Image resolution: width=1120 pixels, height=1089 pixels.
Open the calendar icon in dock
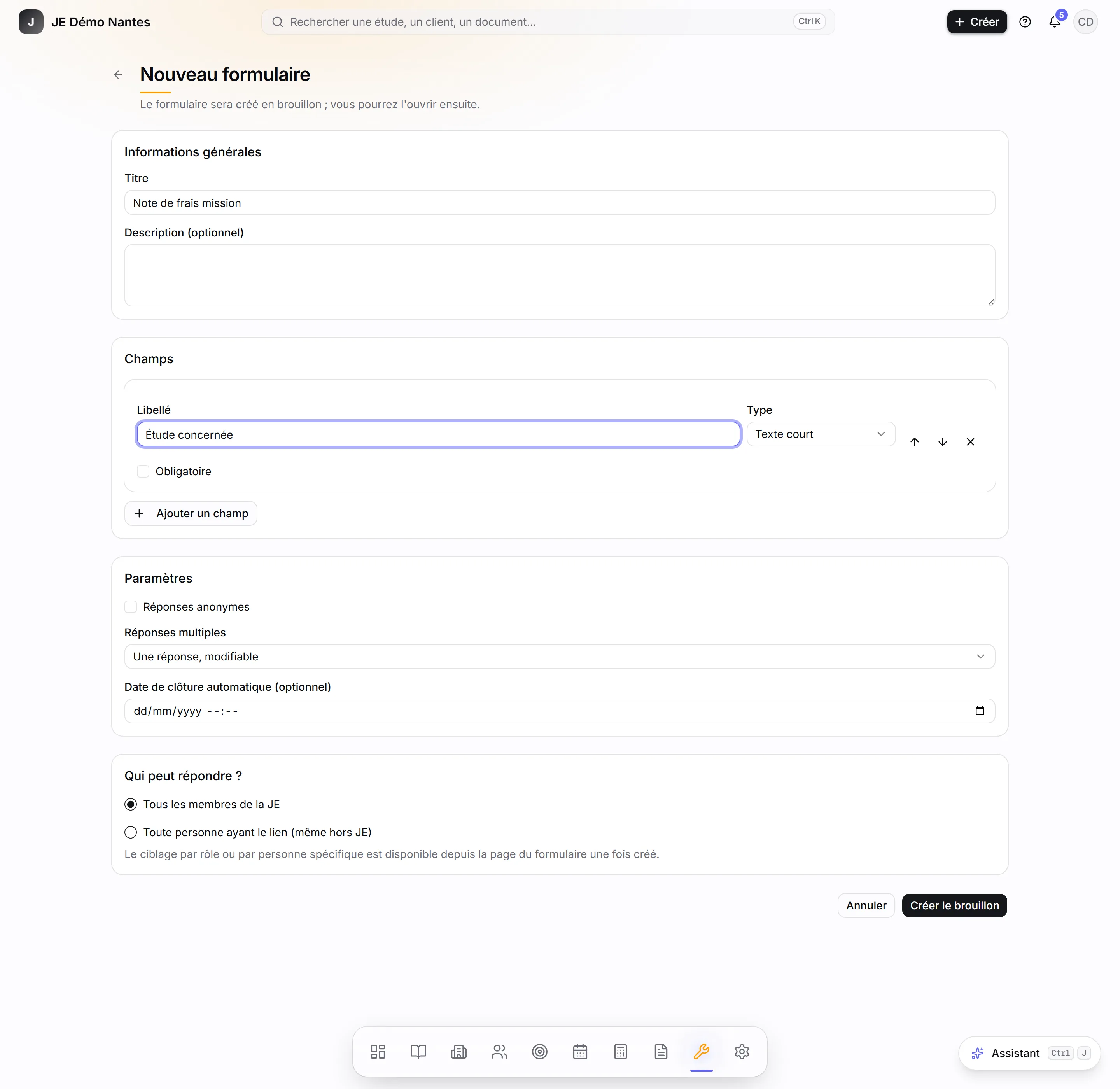click(580, 1051)
